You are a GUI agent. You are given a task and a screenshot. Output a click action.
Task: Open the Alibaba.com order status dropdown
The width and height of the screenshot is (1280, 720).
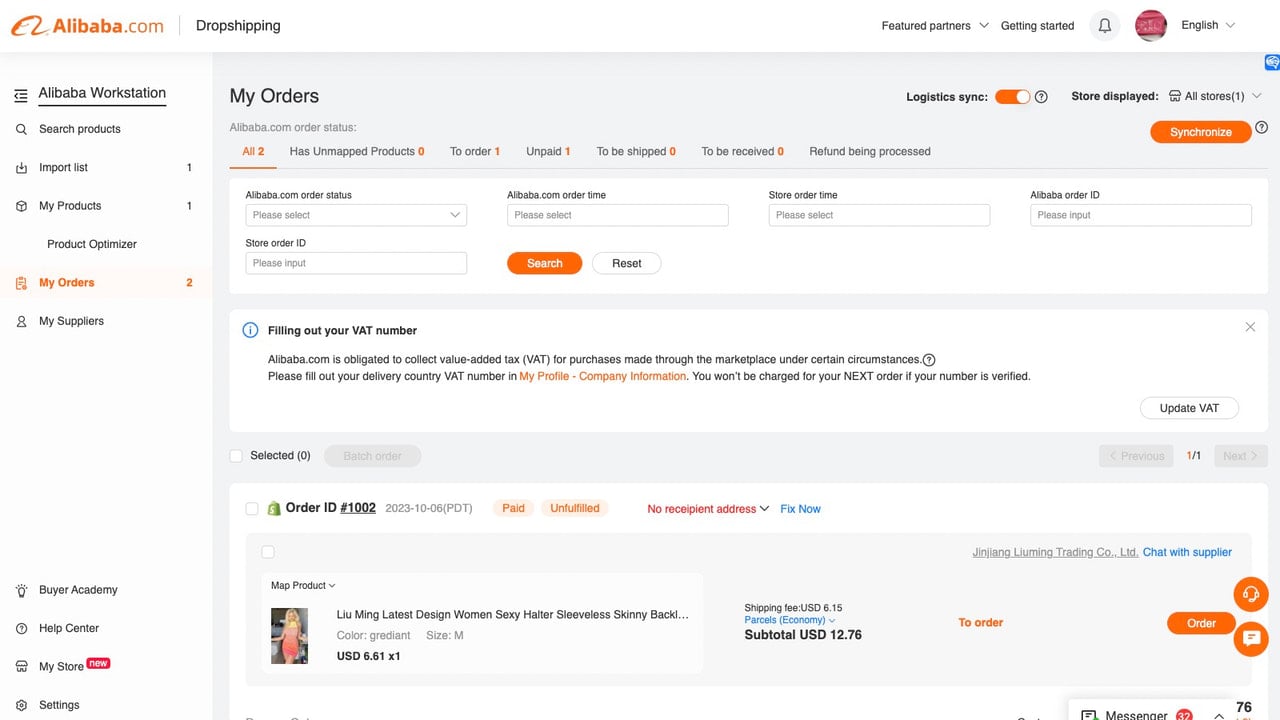[x=356, y=215]
